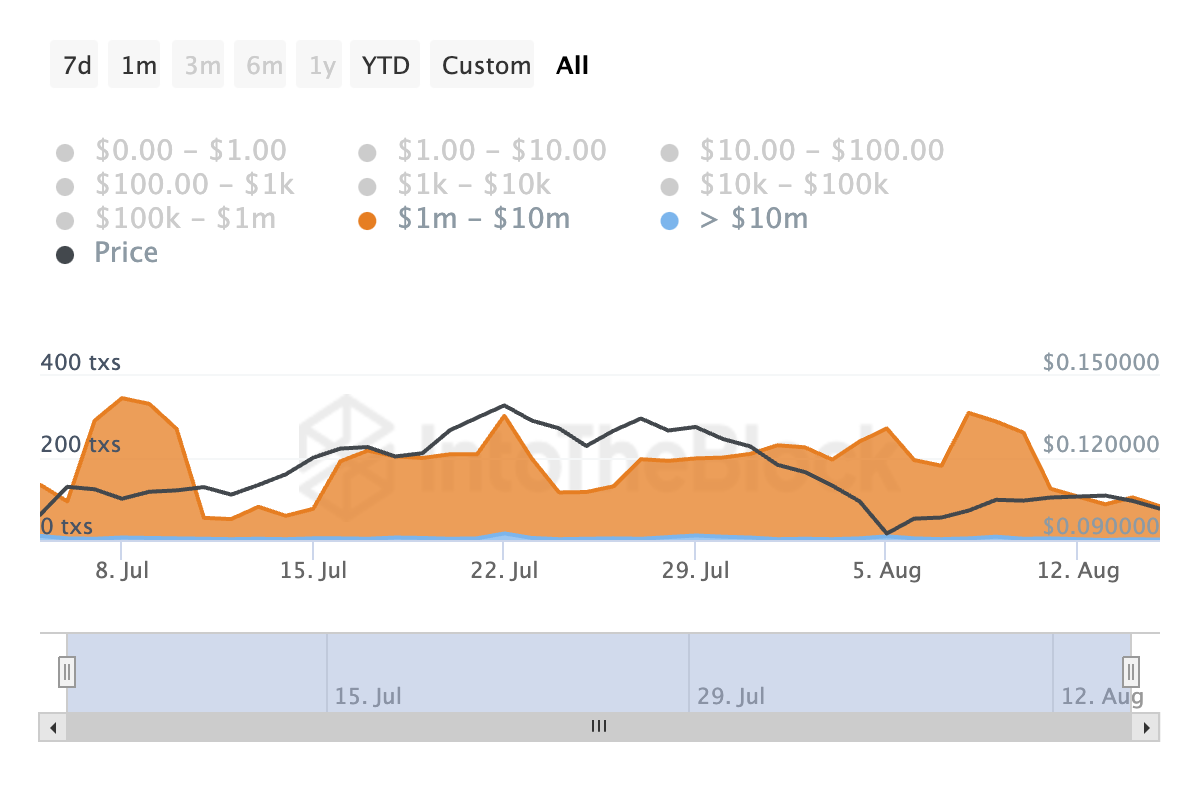Click the 22. Jul peak on the chart
The image size is (1200, 800).
point(504,415)
